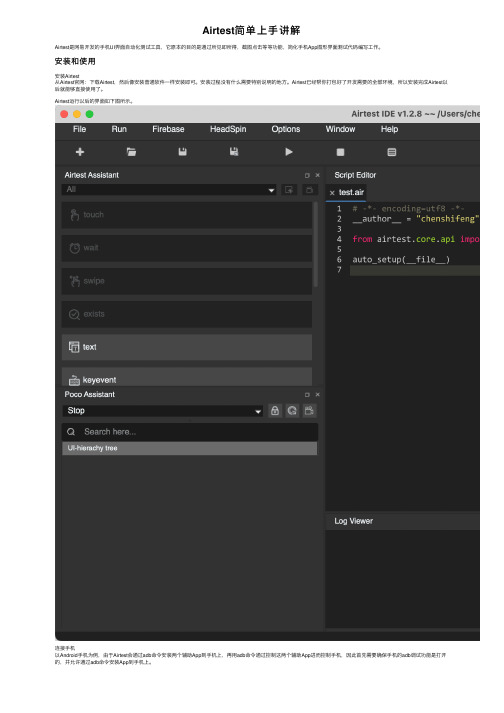The width and height of the screenshot is (504, 713).
Task: Click the from airtest.core.api line
Action: [x=416, y=239]
